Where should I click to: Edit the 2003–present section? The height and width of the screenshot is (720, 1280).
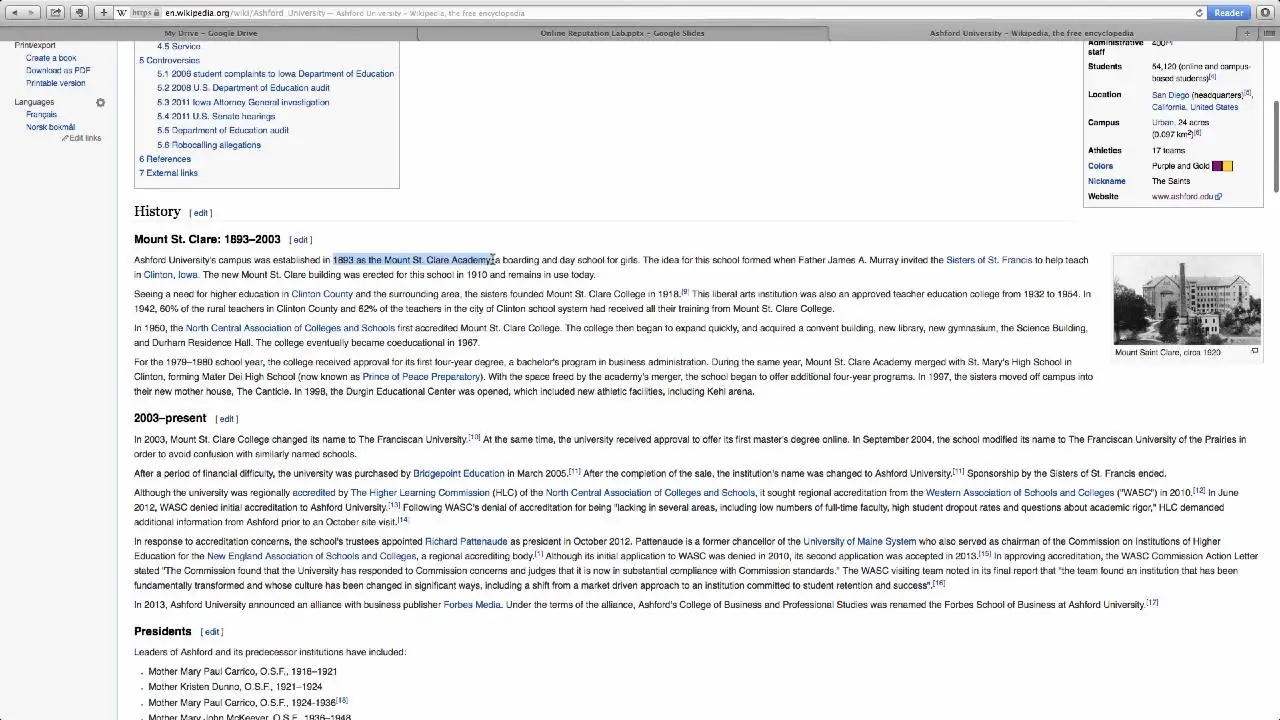pyautogui.click(x=227, y=419)
